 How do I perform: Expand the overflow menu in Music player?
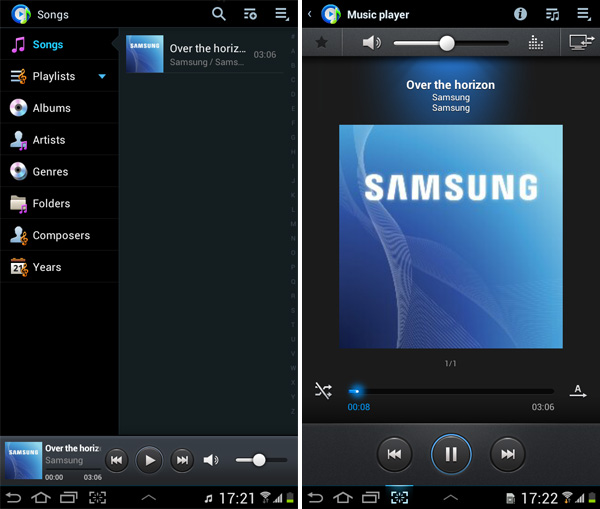pos(583,14)
